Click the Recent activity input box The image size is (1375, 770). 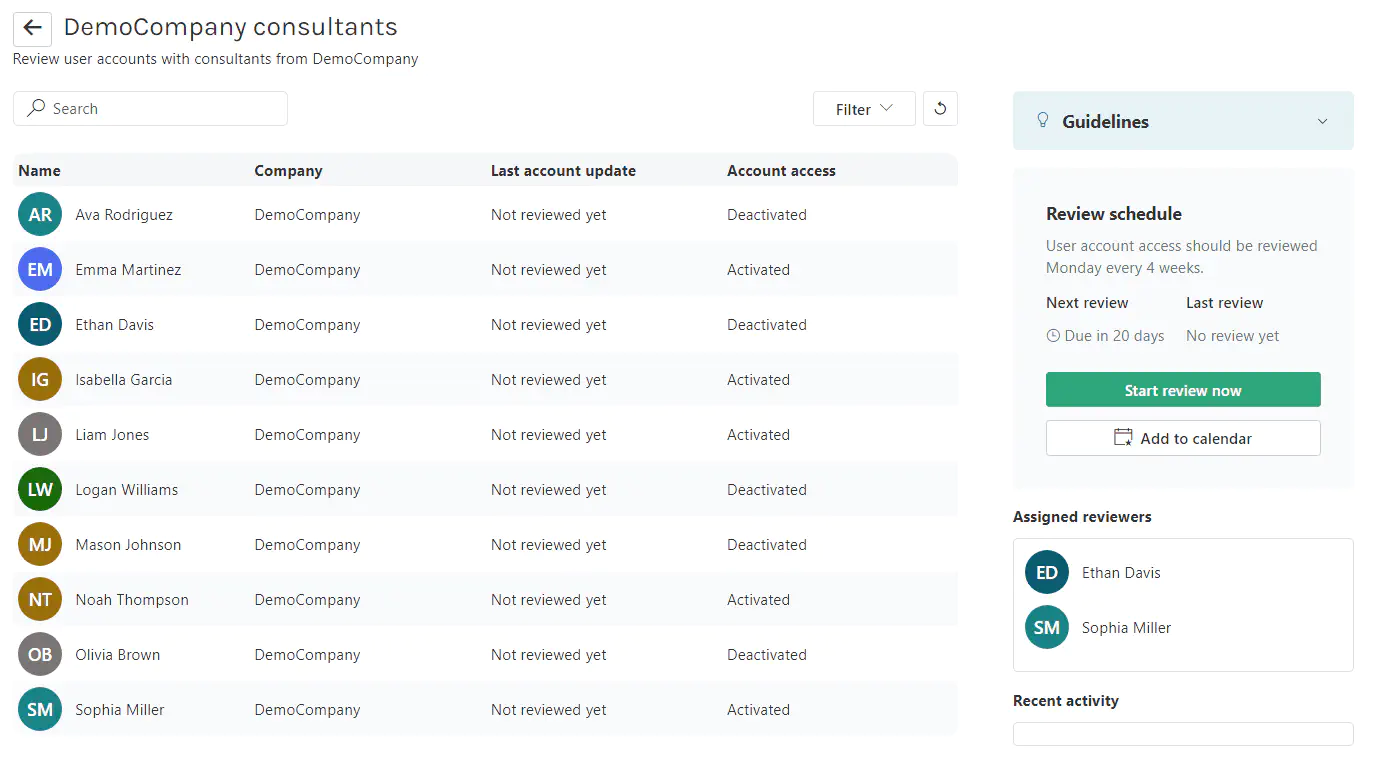click(1183, 733)
